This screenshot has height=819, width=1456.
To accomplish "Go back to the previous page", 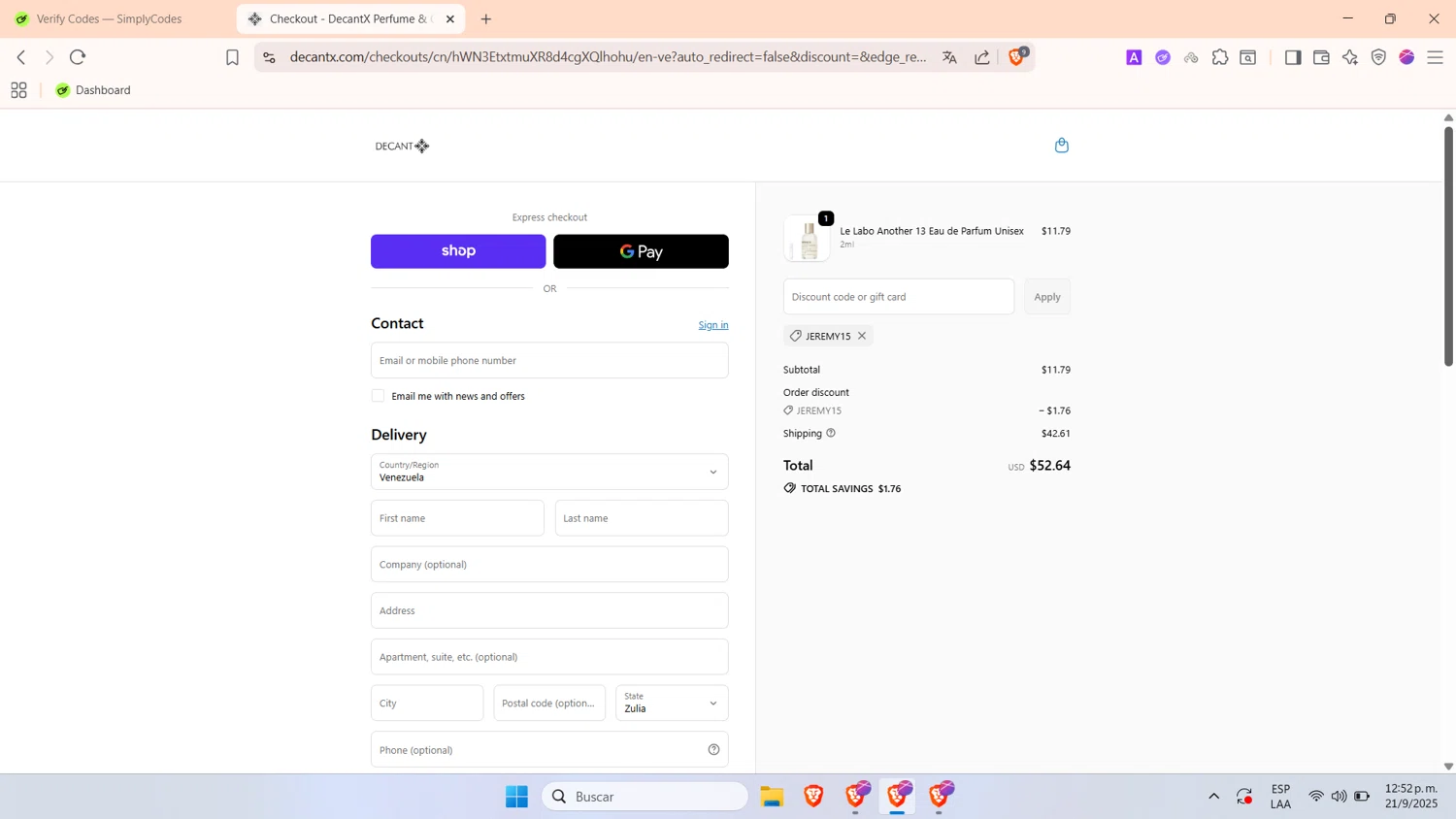I will (21, 57).
